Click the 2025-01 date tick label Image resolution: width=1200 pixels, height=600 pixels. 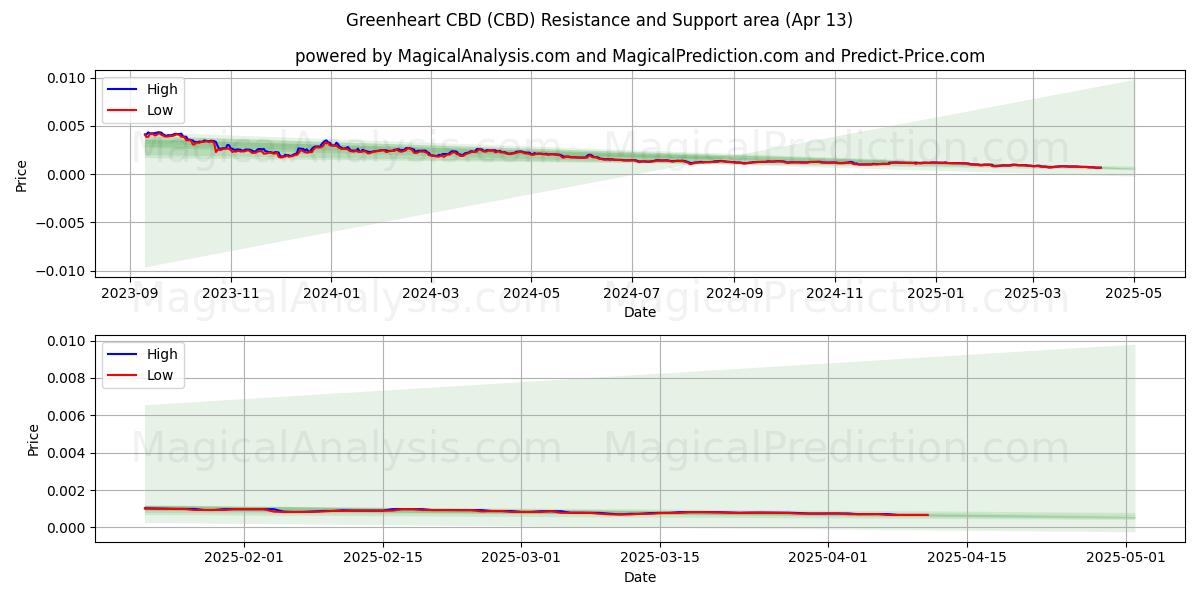click(936, 293)
